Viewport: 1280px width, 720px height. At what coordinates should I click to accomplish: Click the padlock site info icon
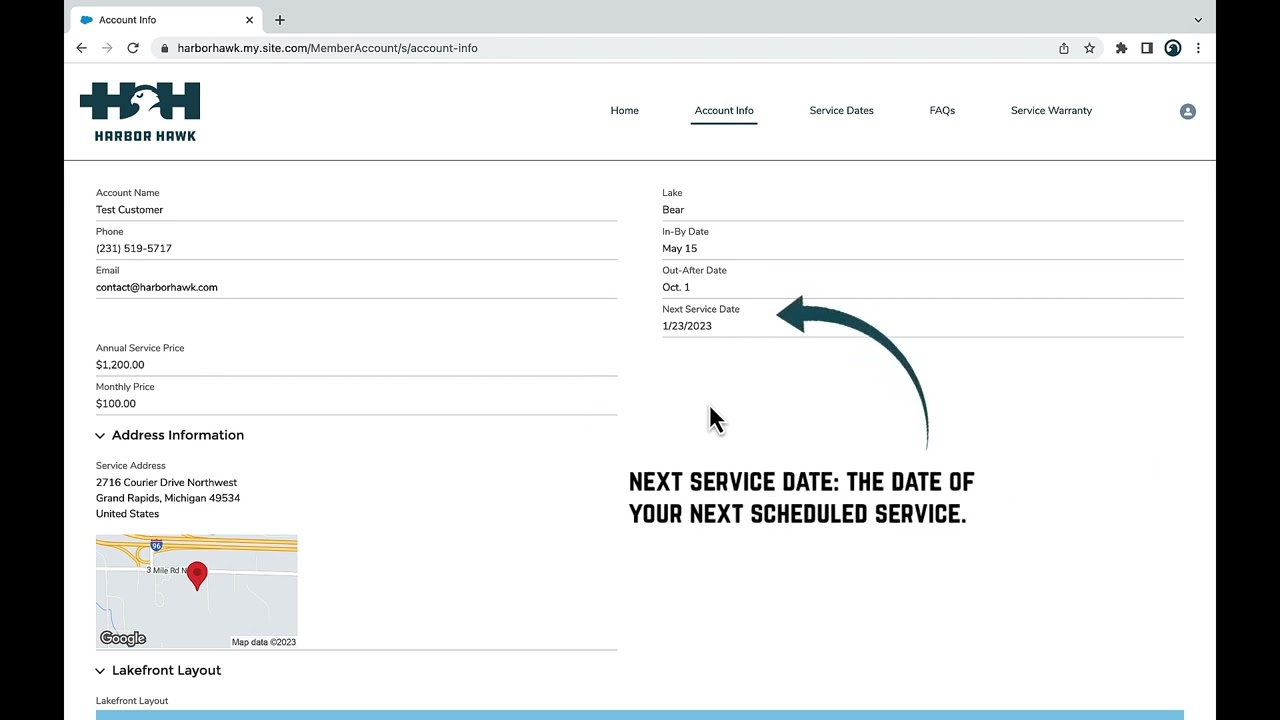[165, 48]
